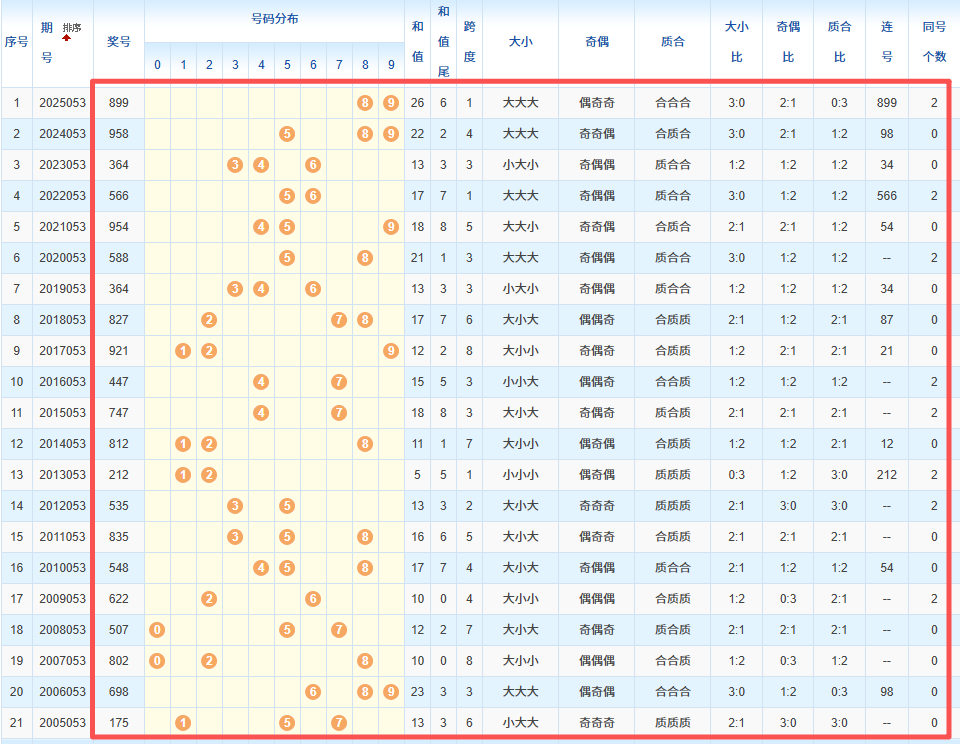Select the "1" ball in row 2005053
960x744 pixels.
pyautogui.click(x=183, y=722)
